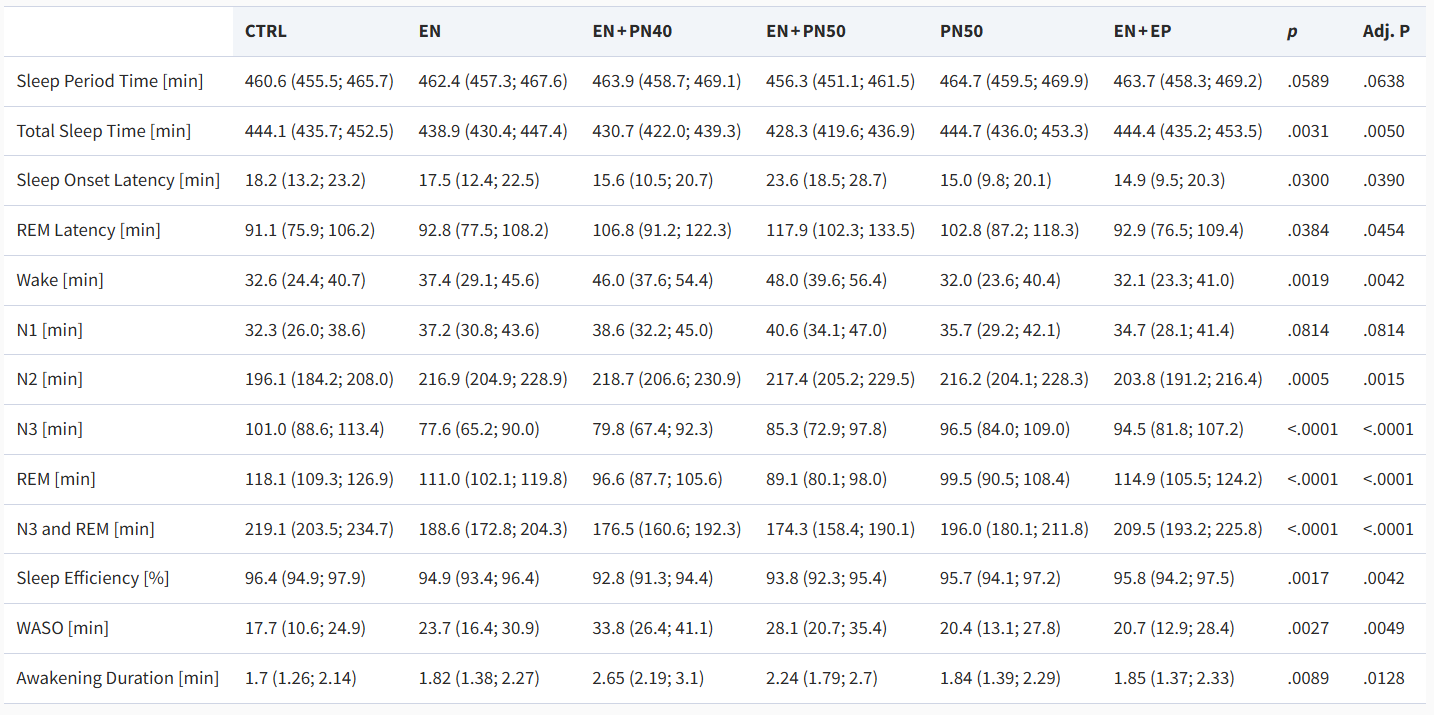Click the EN value in N3 [min] row

click(479, 429)
